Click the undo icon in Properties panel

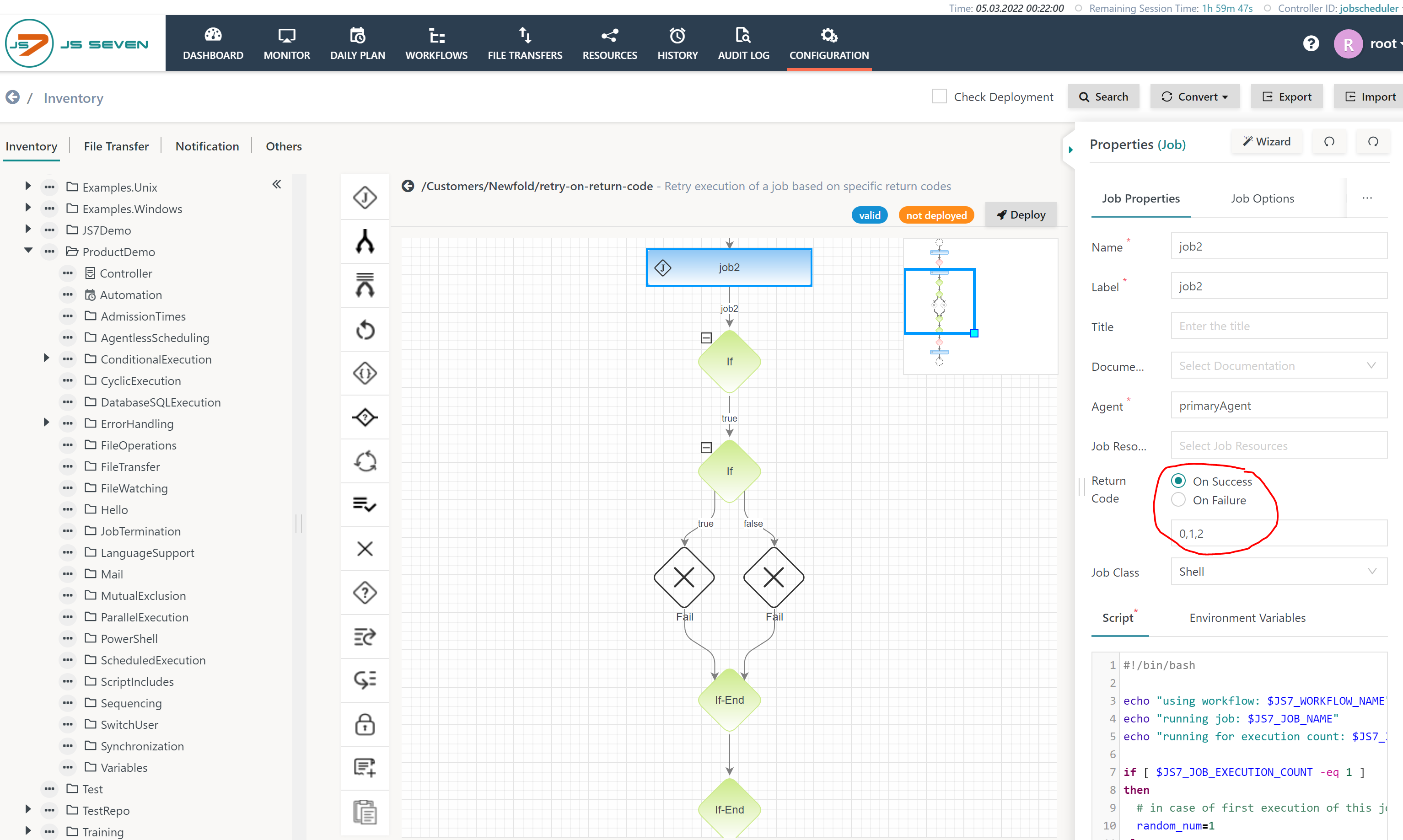pyautogui.click(x=1329, y=141)
